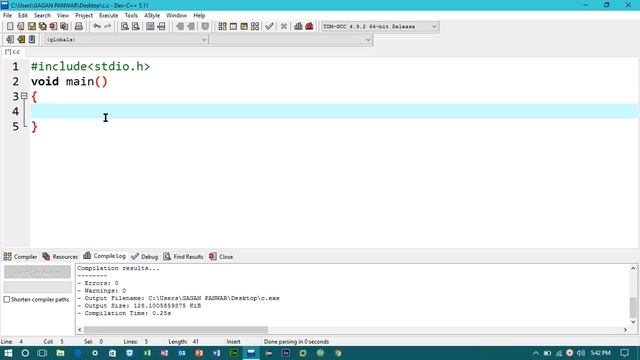Click the Redo arrow icon

tap(108, 27)
